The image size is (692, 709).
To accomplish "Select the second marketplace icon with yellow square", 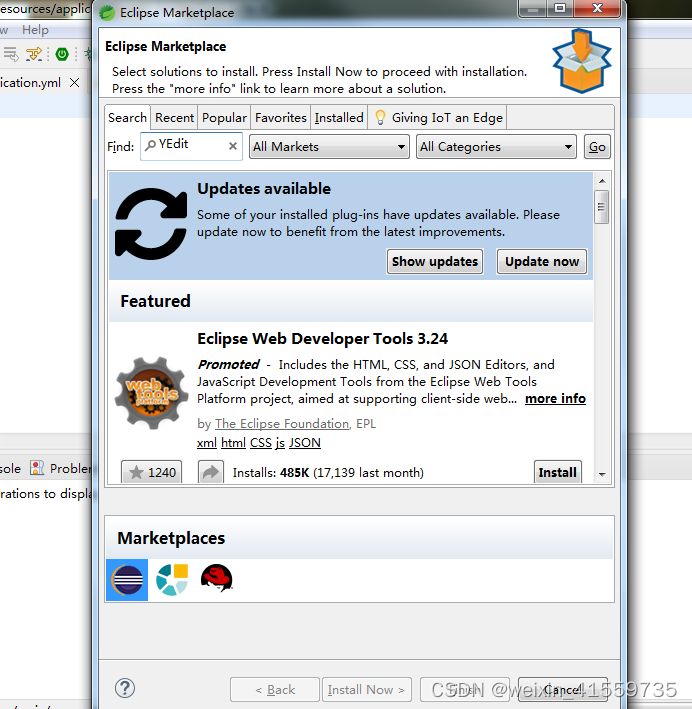I will click(172, 580).
